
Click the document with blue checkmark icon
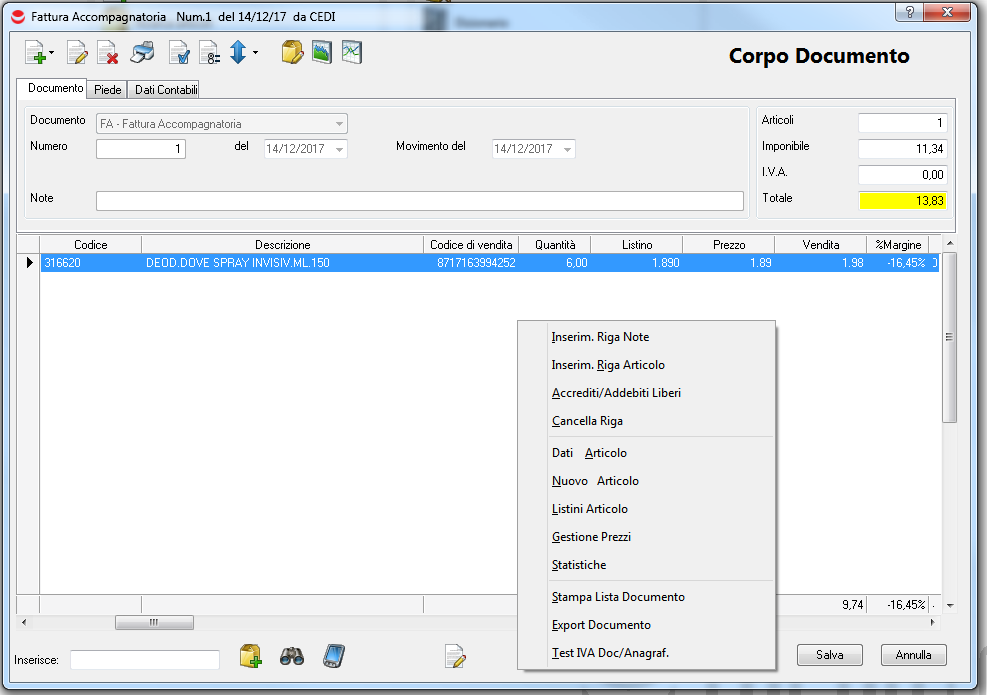[x=179, y=53]
